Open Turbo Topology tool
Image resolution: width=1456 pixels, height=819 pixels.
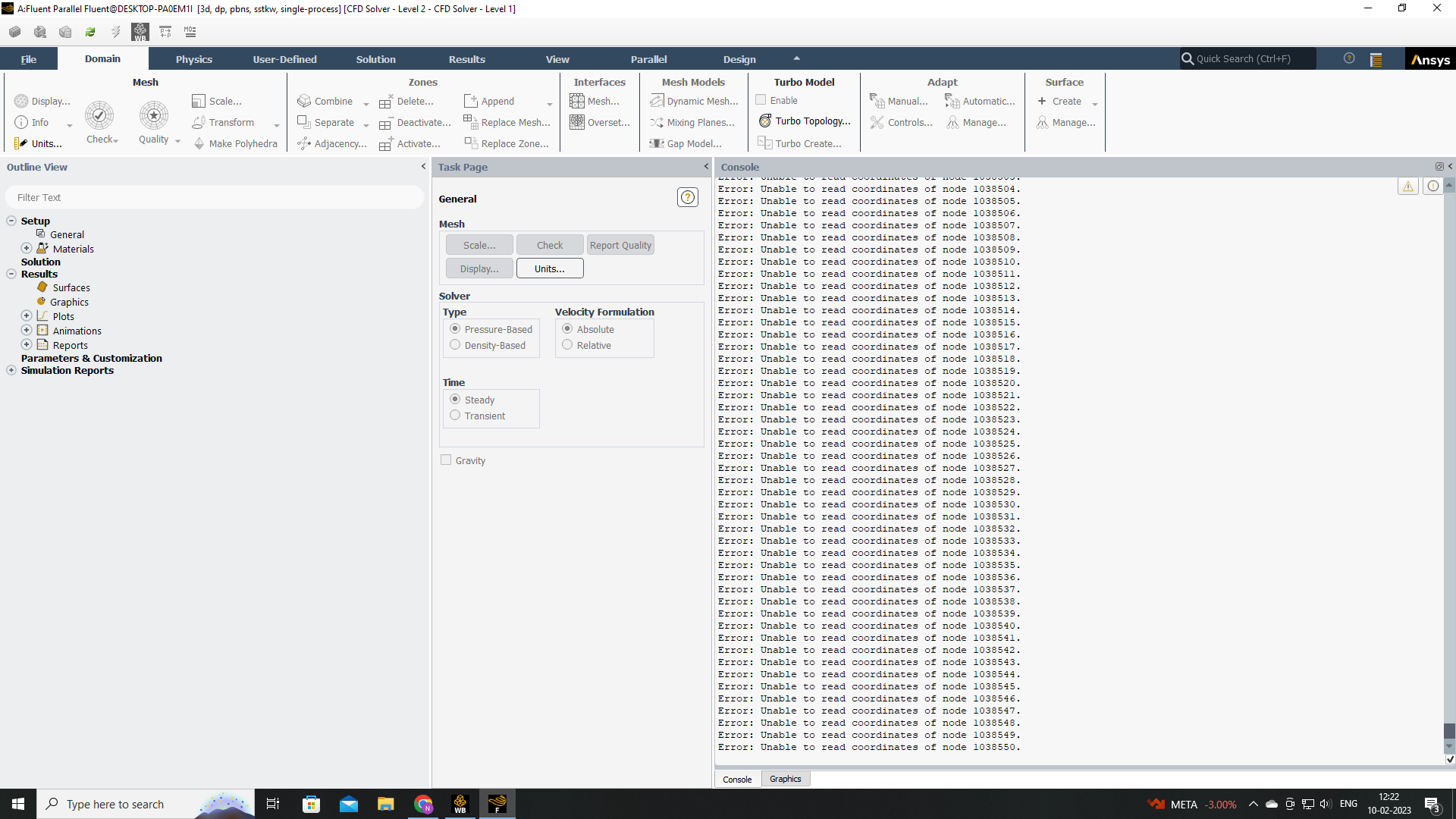click(805, 121)
